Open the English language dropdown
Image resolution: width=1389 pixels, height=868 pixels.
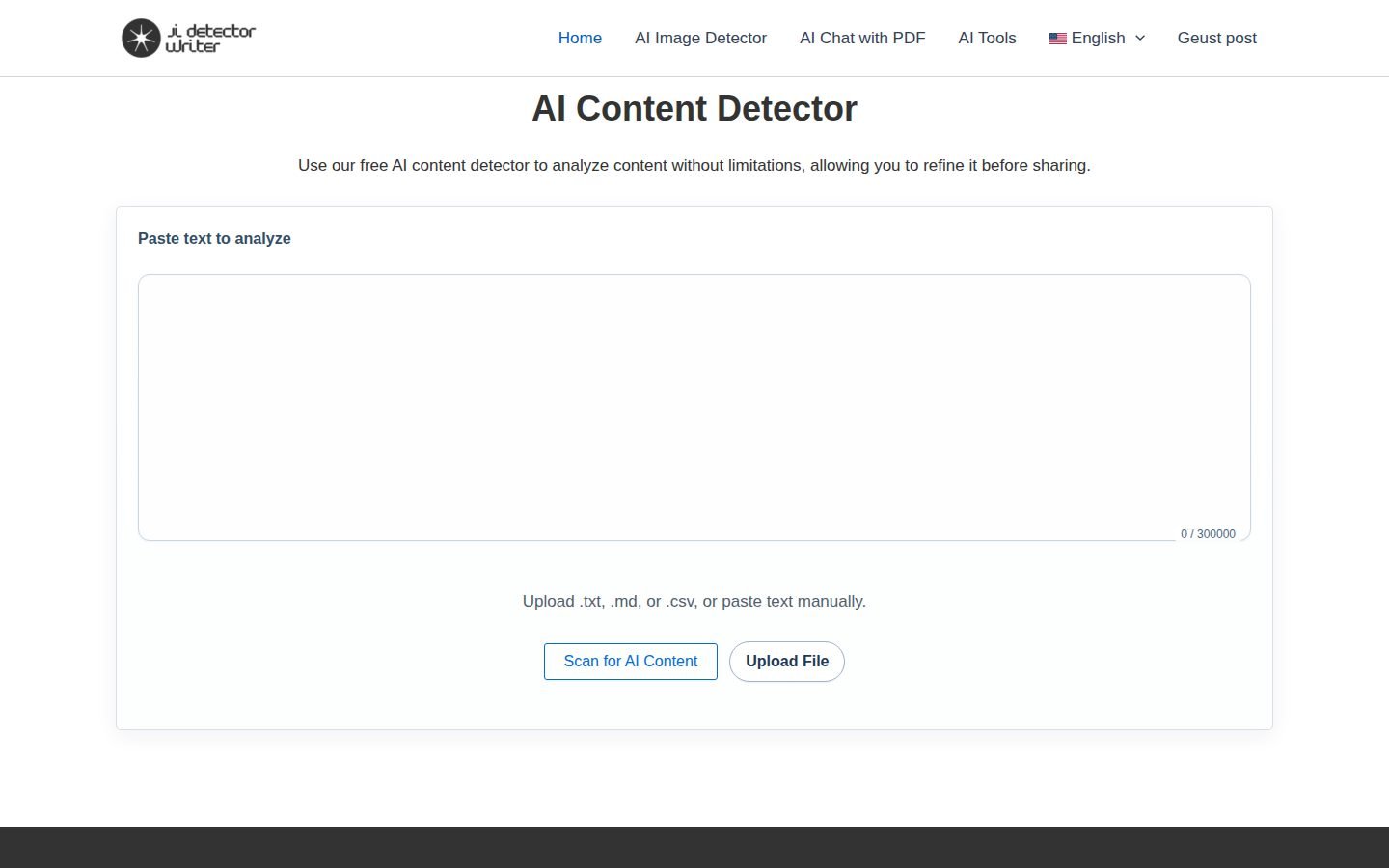point(1097,39)
